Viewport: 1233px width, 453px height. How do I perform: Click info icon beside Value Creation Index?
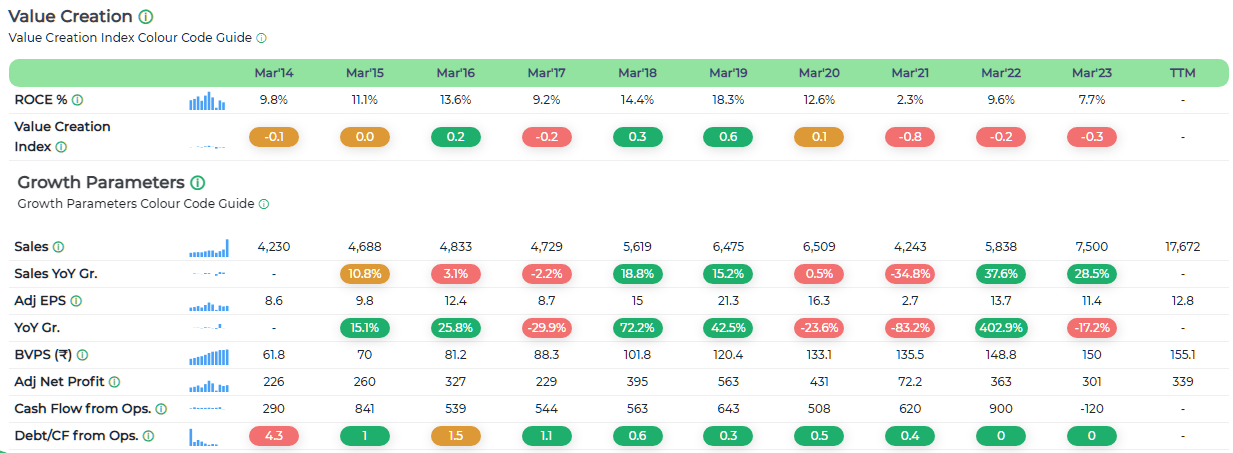coord(61,147)
